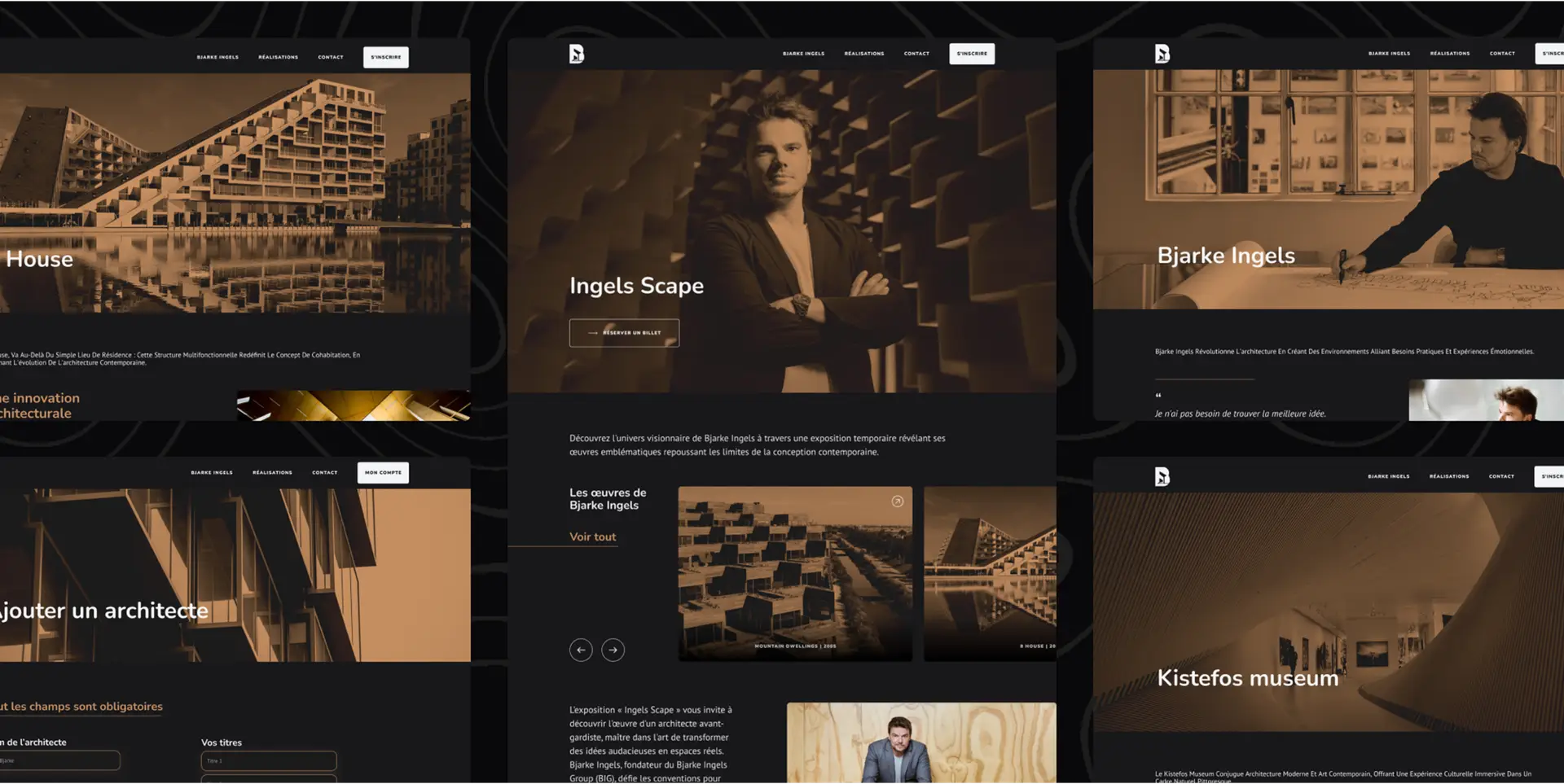Click Bjarke Ingels in the Bjarke Ingels page menu
The image size is (1564, 784).
(1389, 54)
